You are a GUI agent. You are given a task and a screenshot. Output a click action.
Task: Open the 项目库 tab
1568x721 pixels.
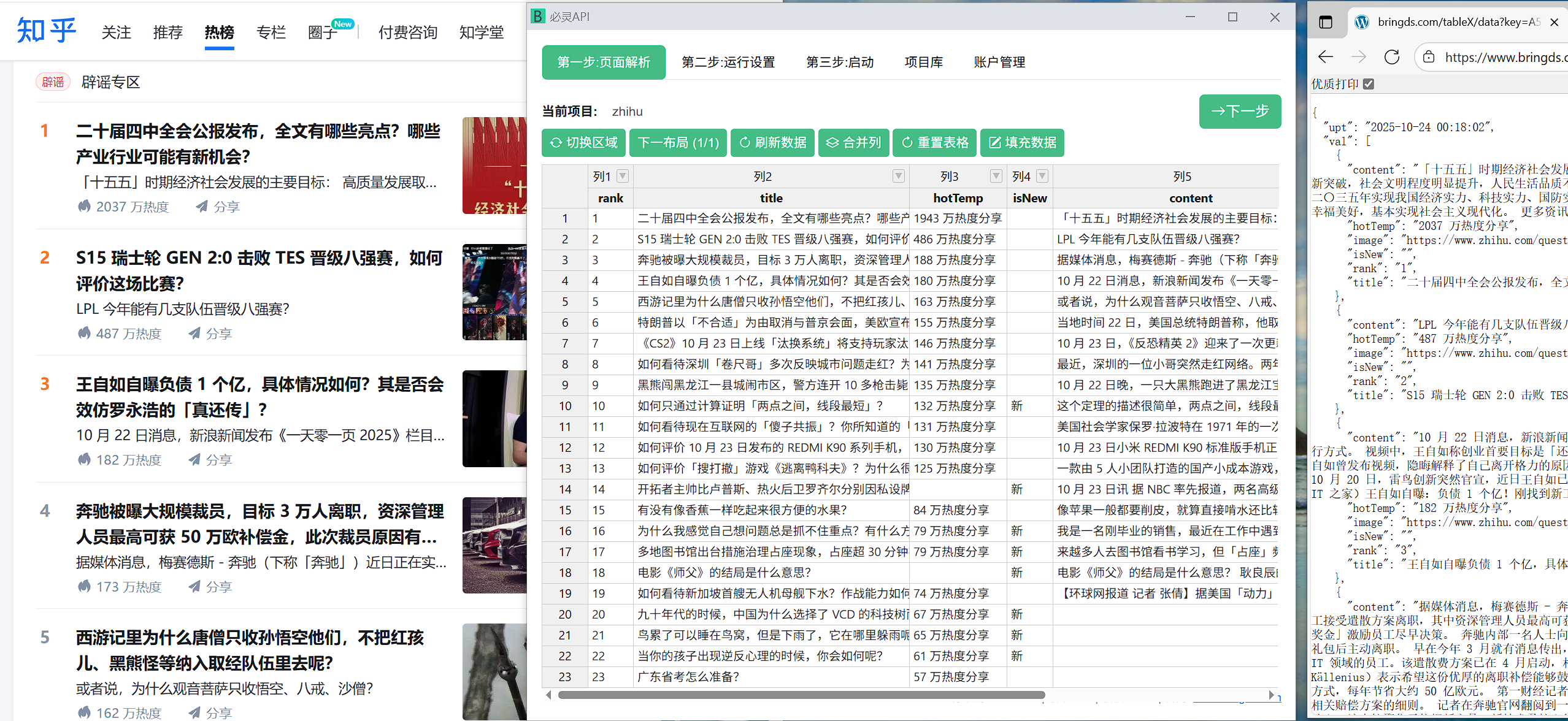pos(924,62)
